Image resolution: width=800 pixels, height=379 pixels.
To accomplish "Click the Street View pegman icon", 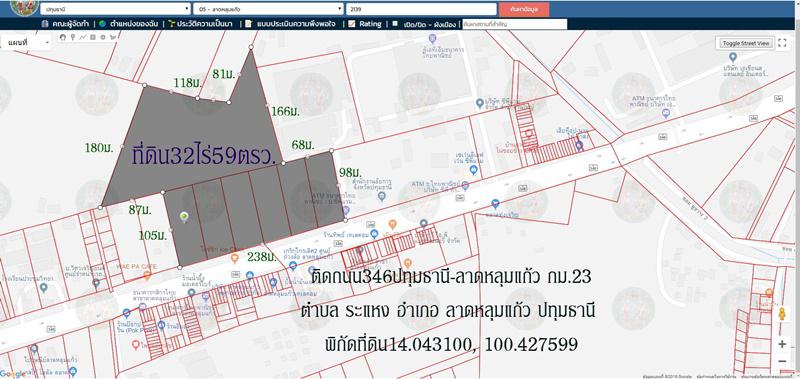I will 782,315.
